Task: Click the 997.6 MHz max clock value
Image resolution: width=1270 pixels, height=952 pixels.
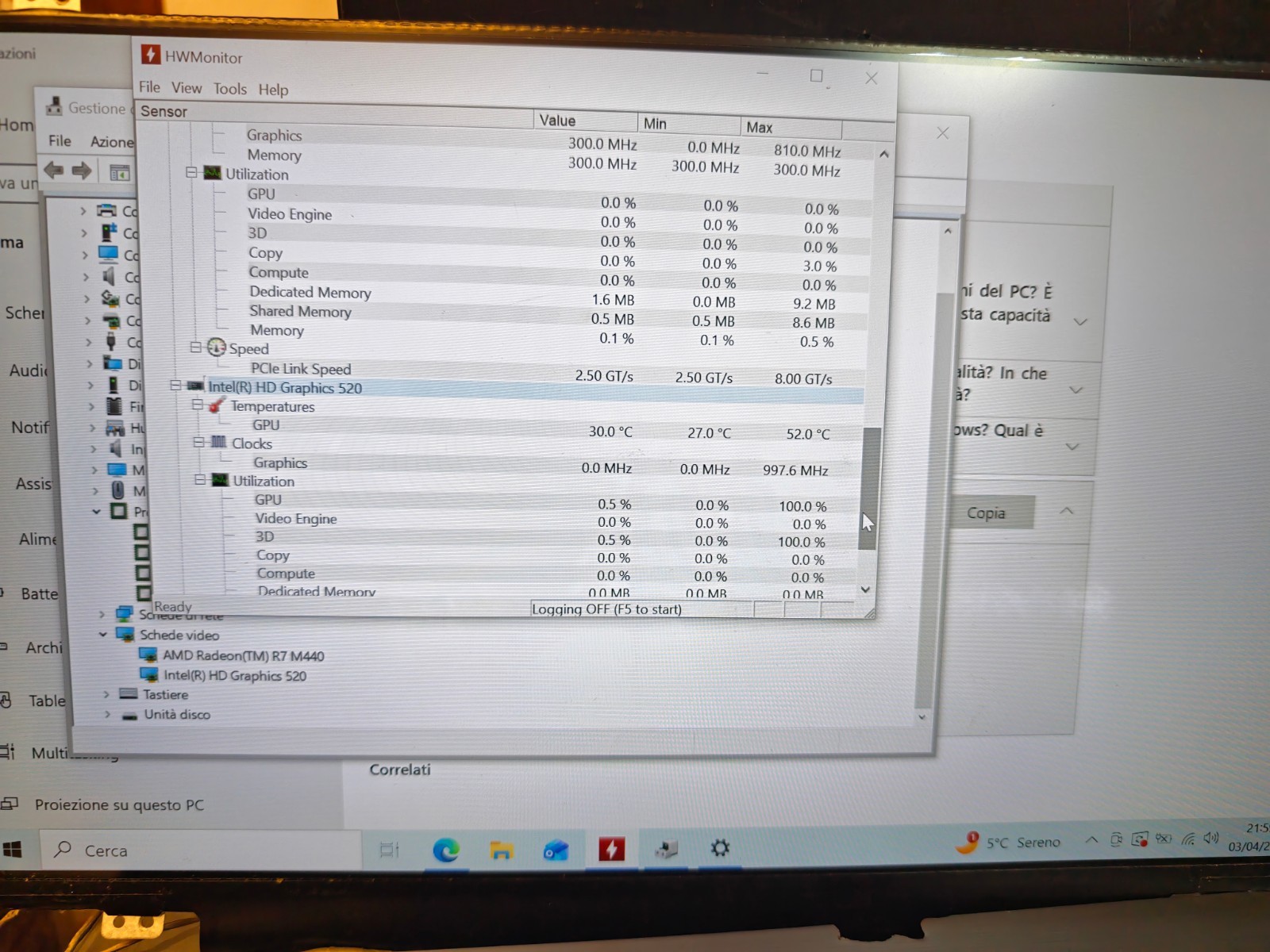Action: [x=795, y=470]
